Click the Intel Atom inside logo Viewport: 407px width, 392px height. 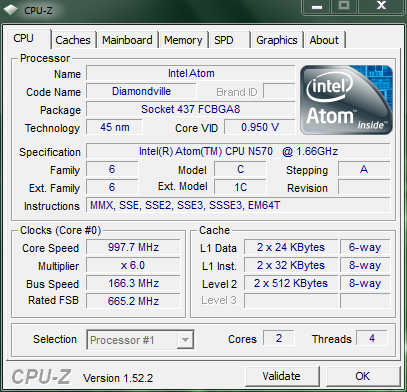tap(346, 100)
